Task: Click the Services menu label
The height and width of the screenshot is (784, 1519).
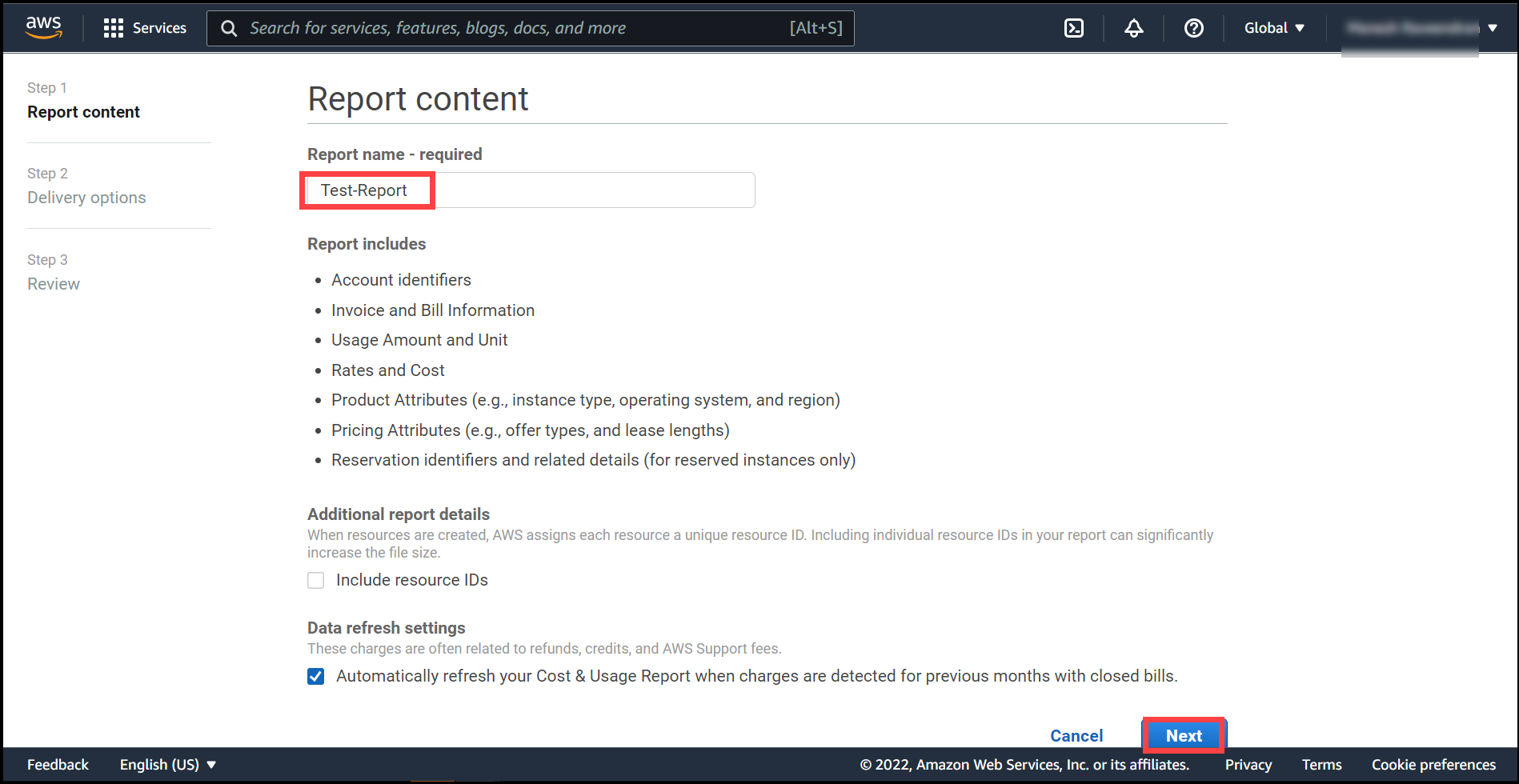Action: [x=159, y=28]
